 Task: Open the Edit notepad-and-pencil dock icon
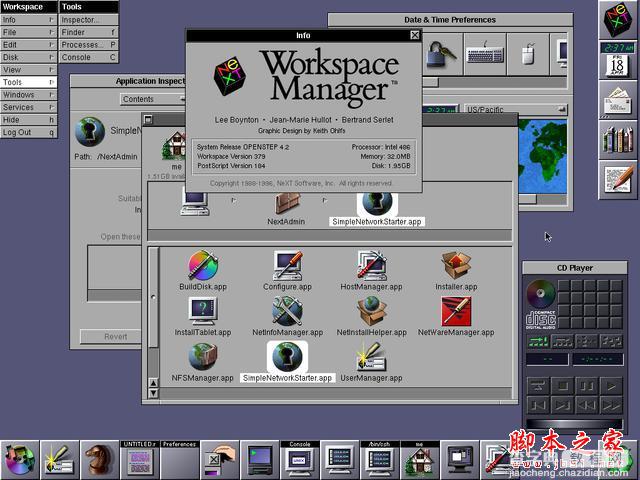tap(618, 180)
